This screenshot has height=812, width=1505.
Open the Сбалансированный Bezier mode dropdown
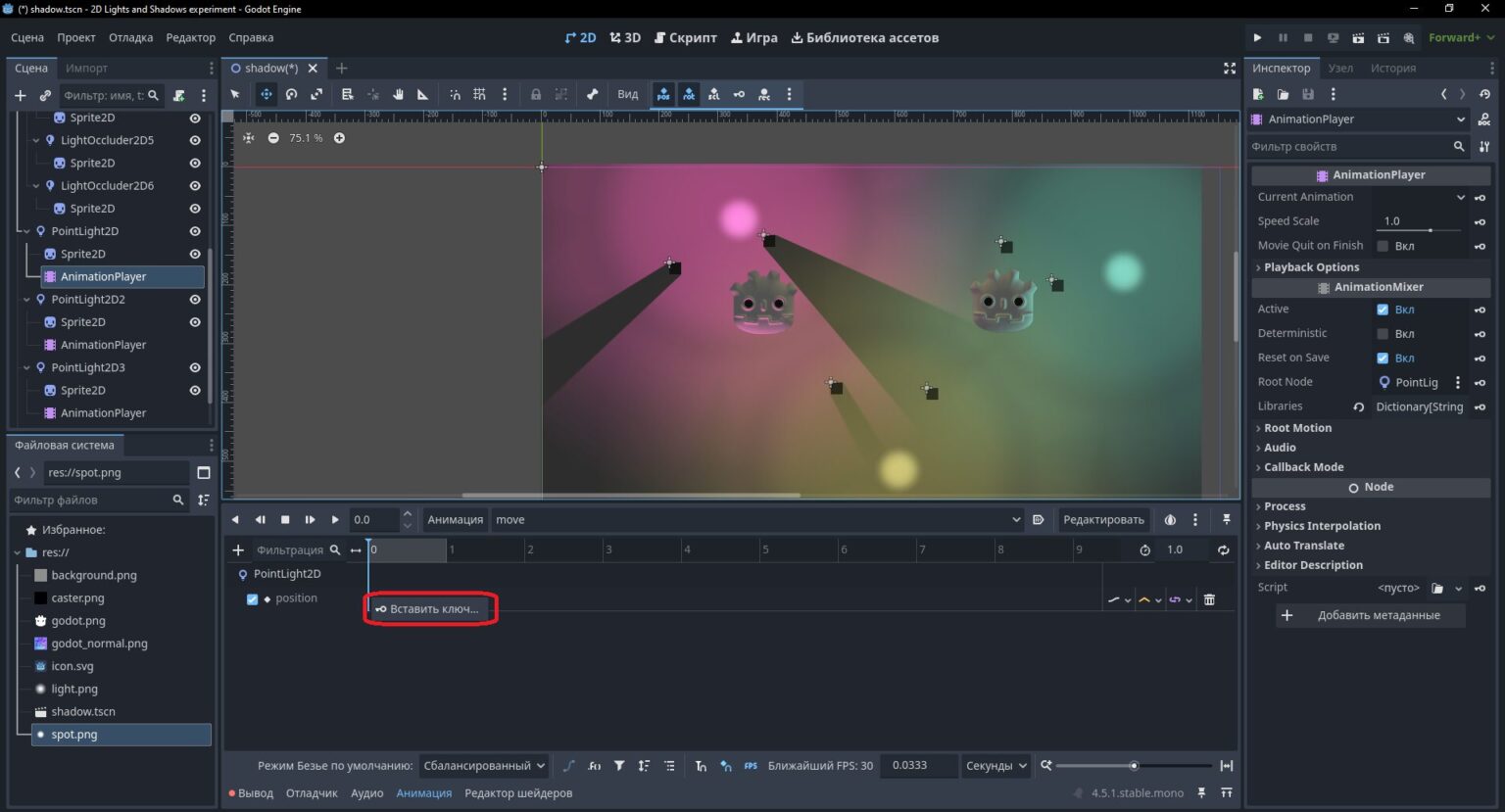coord(484,766)
